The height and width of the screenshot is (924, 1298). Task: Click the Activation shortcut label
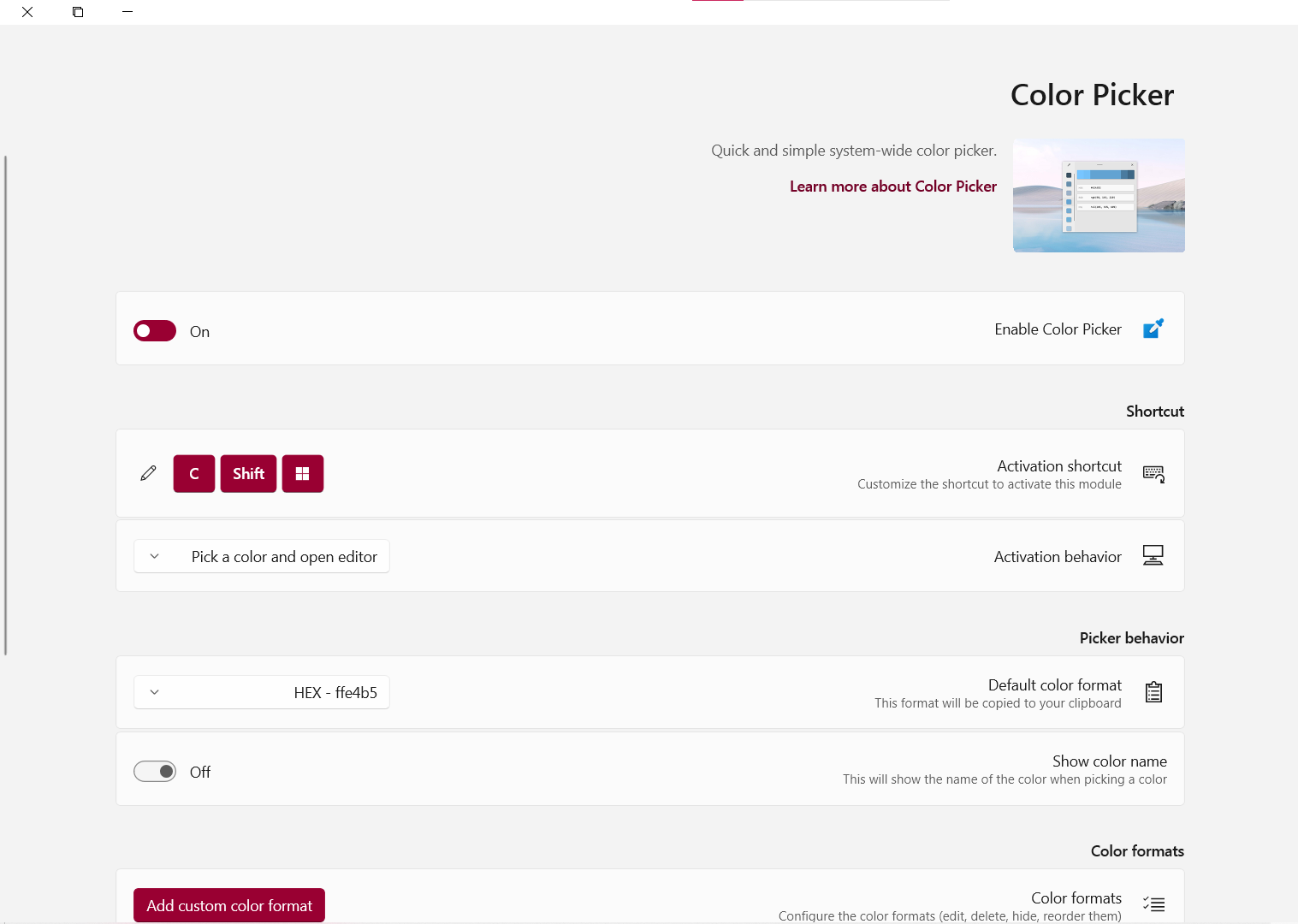click(1059, 466)
